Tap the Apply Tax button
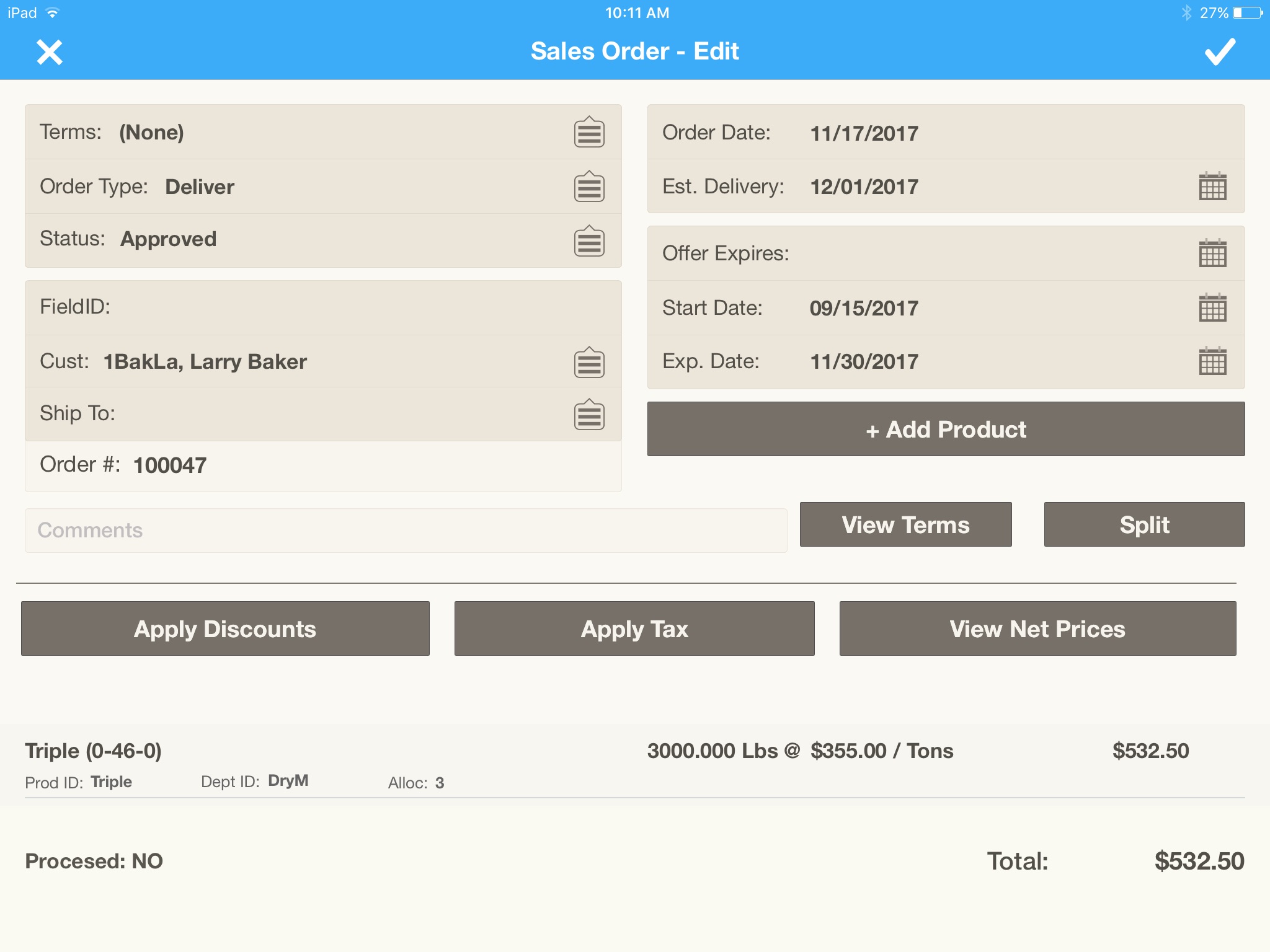The image size is (1270, 952). (x=634, y=628)
